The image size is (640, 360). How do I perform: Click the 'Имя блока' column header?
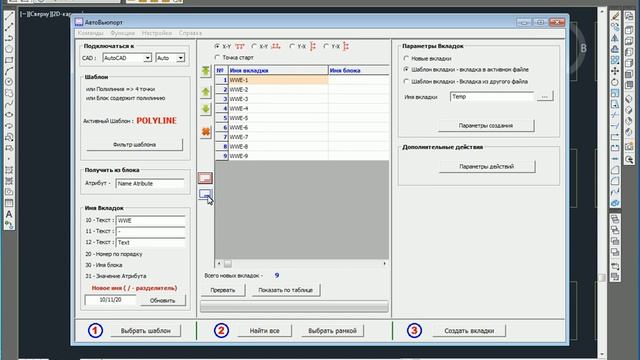click(358, 71)
